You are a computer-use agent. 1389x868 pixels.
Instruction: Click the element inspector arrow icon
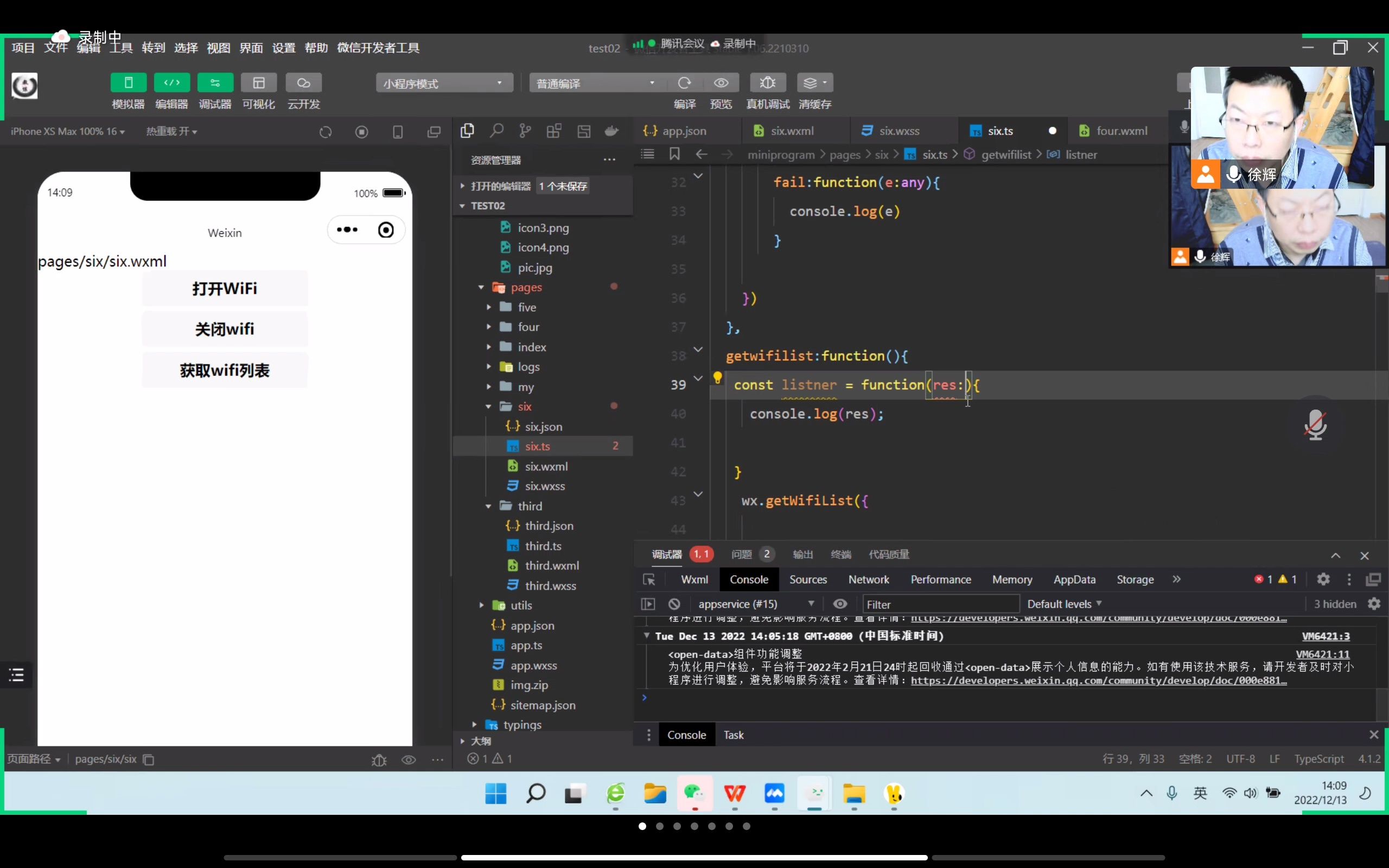point(649,580)
